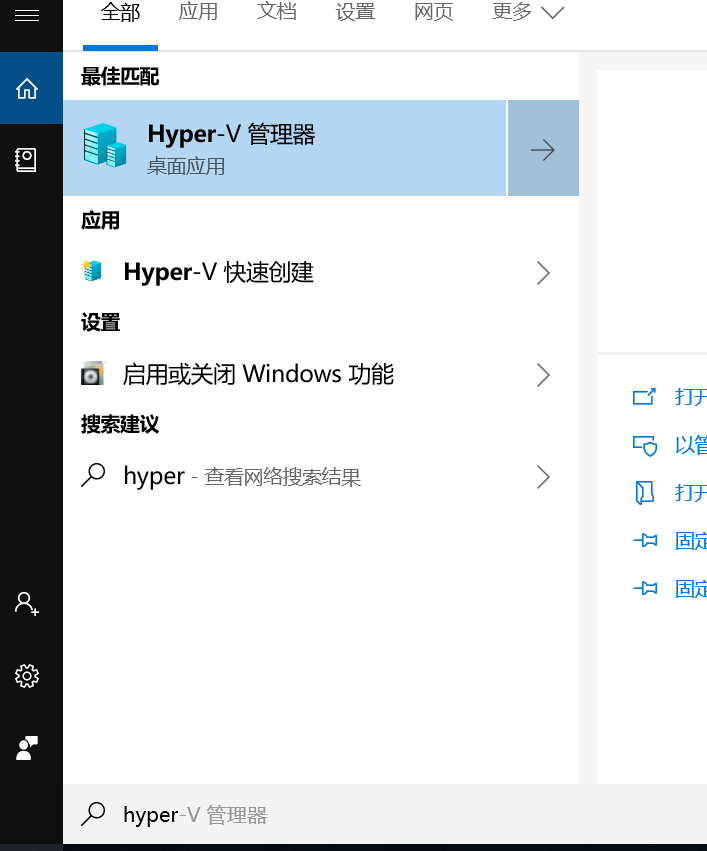707x851 pixels.
Task: Switch to the 设置 tab
Action: pyautogui.click(x=355, y=12)
